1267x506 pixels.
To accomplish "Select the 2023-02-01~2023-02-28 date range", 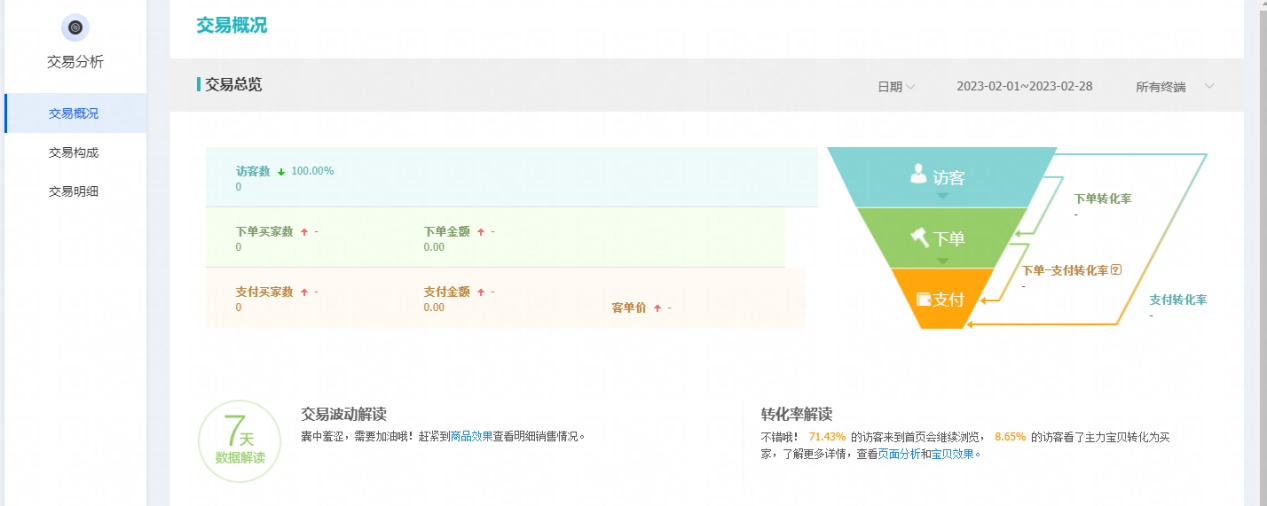I will (x=1024, y=87).
